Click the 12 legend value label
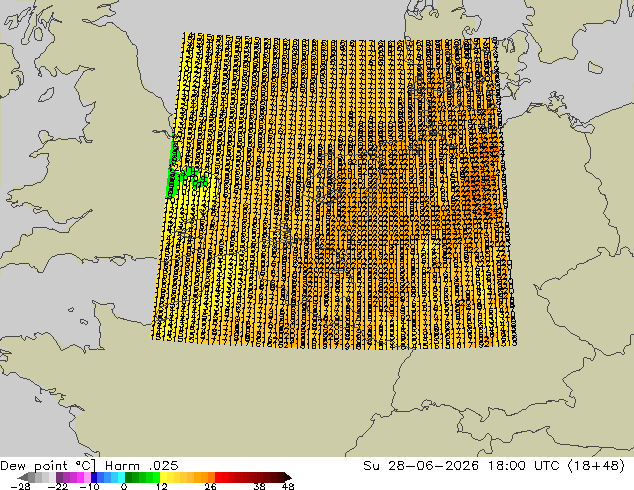634x490 pixels. 162,486
